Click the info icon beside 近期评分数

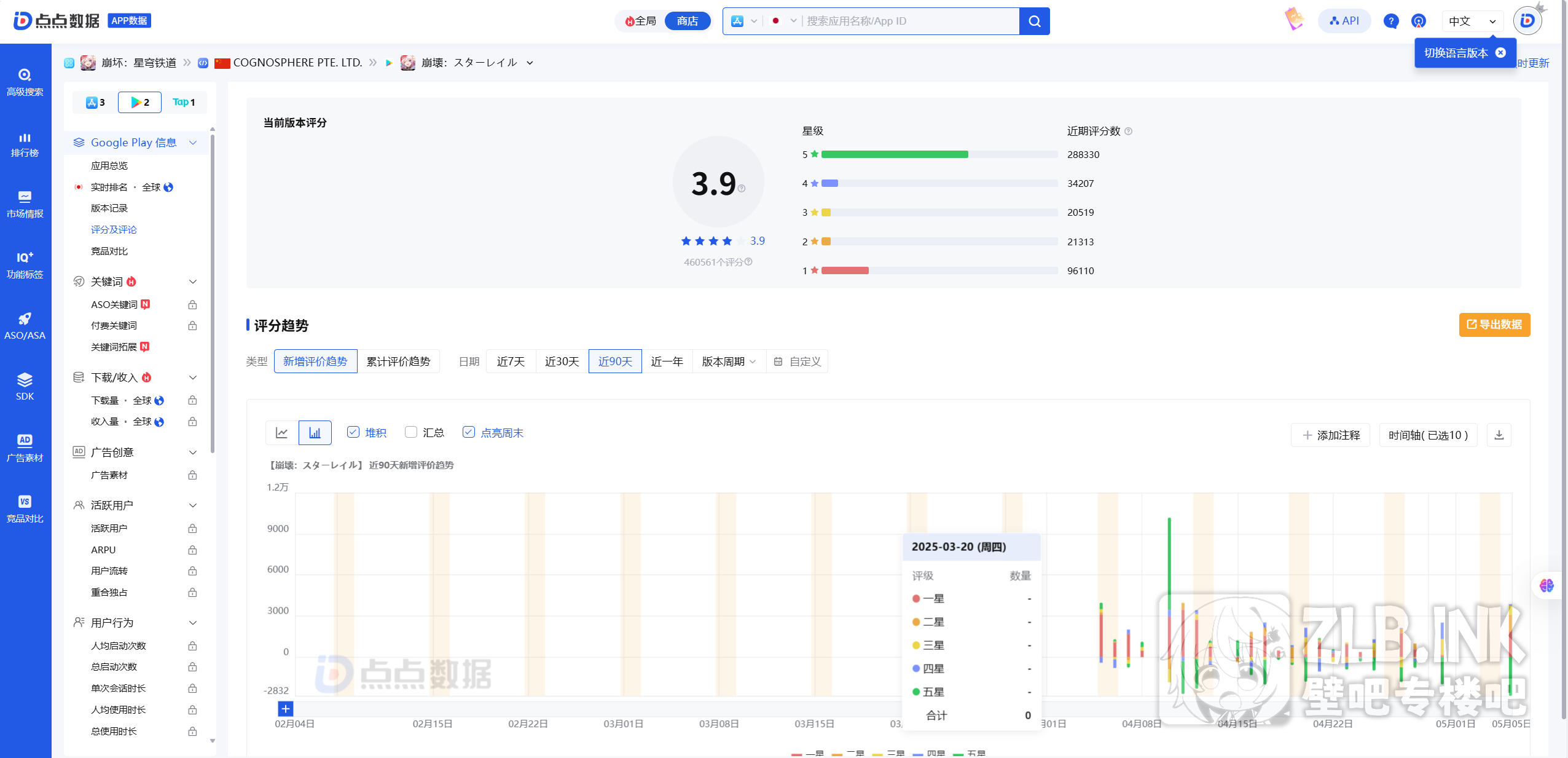1128,131
